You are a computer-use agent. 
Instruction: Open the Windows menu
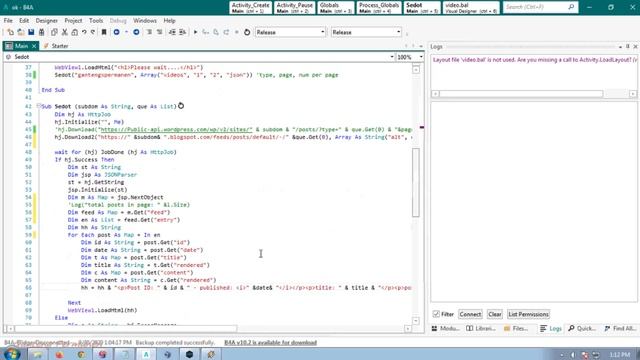(144, 20)
